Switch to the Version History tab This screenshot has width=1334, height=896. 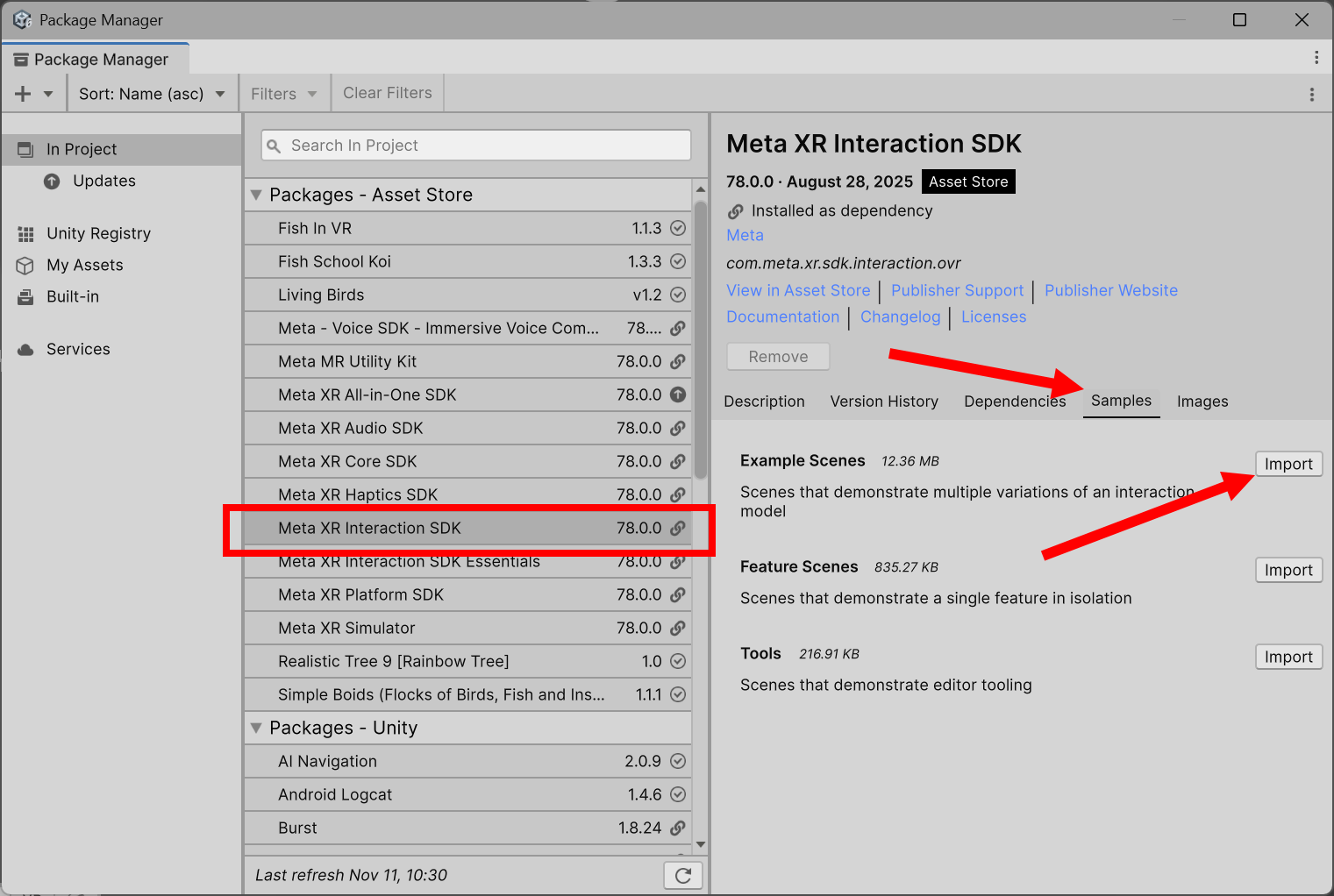point(884,402)
